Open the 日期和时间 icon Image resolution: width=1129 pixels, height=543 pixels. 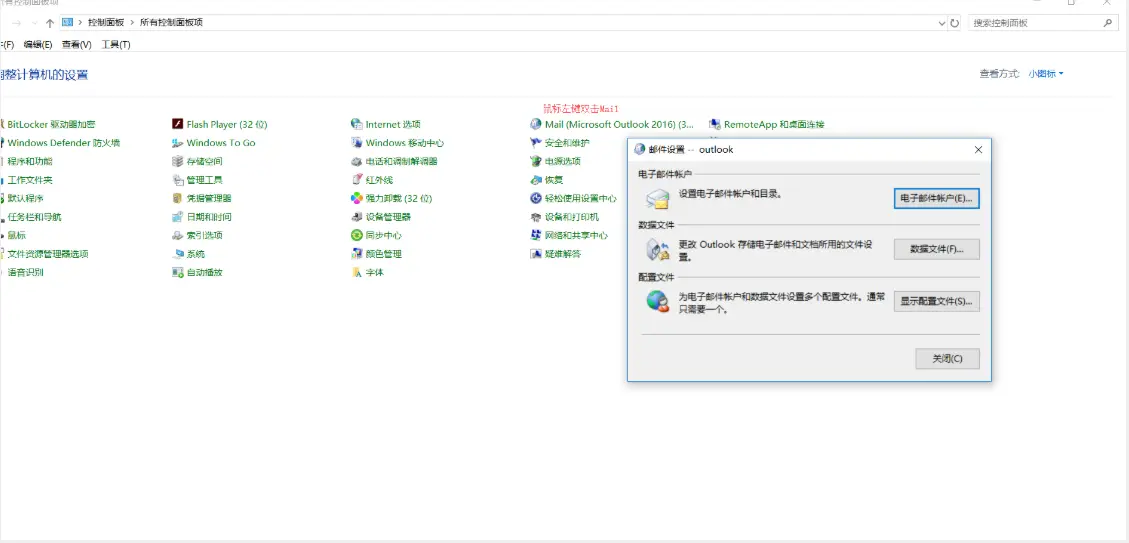click(178, 217)
